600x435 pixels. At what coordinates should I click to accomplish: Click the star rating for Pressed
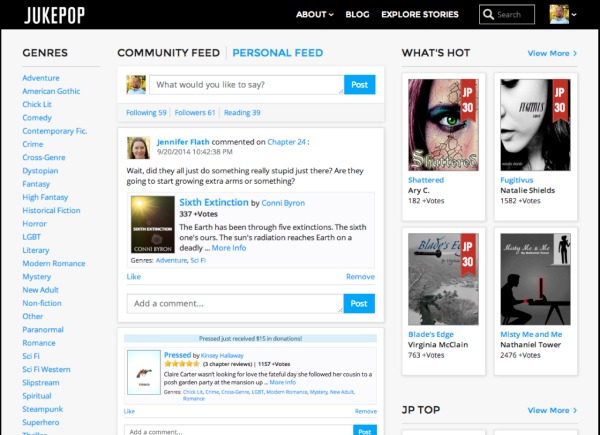point(182,364)
